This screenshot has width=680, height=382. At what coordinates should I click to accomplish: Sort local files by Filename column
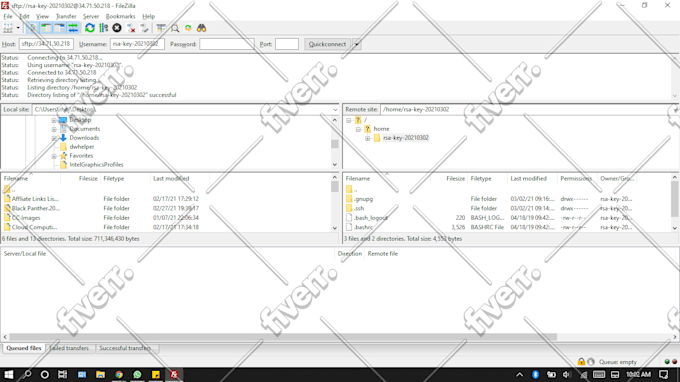click(31, 179)
